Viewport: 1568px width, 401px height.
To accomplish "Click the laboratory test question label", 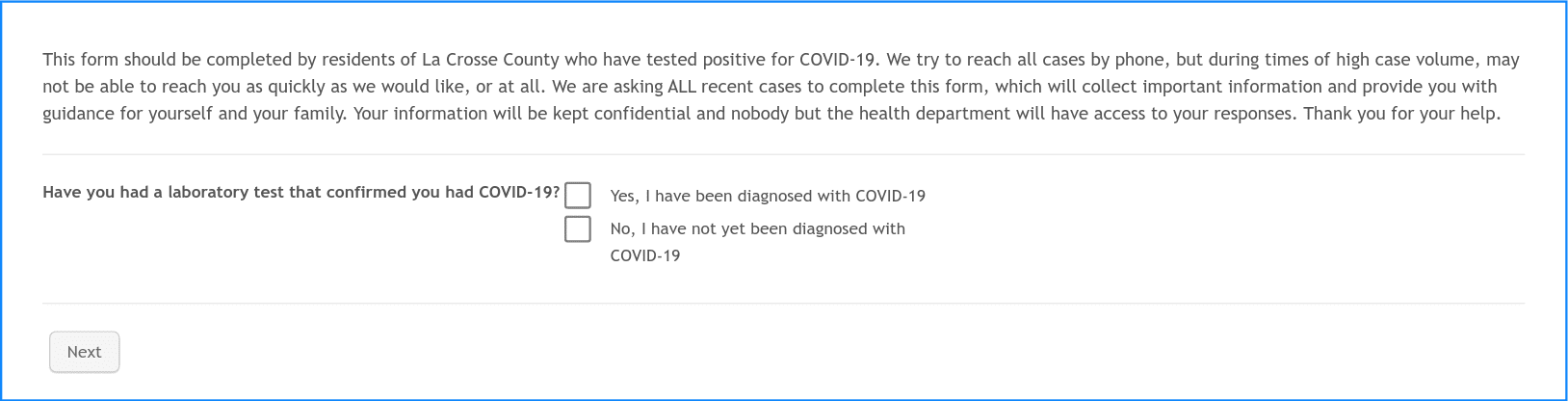I will tap(301, 192).
